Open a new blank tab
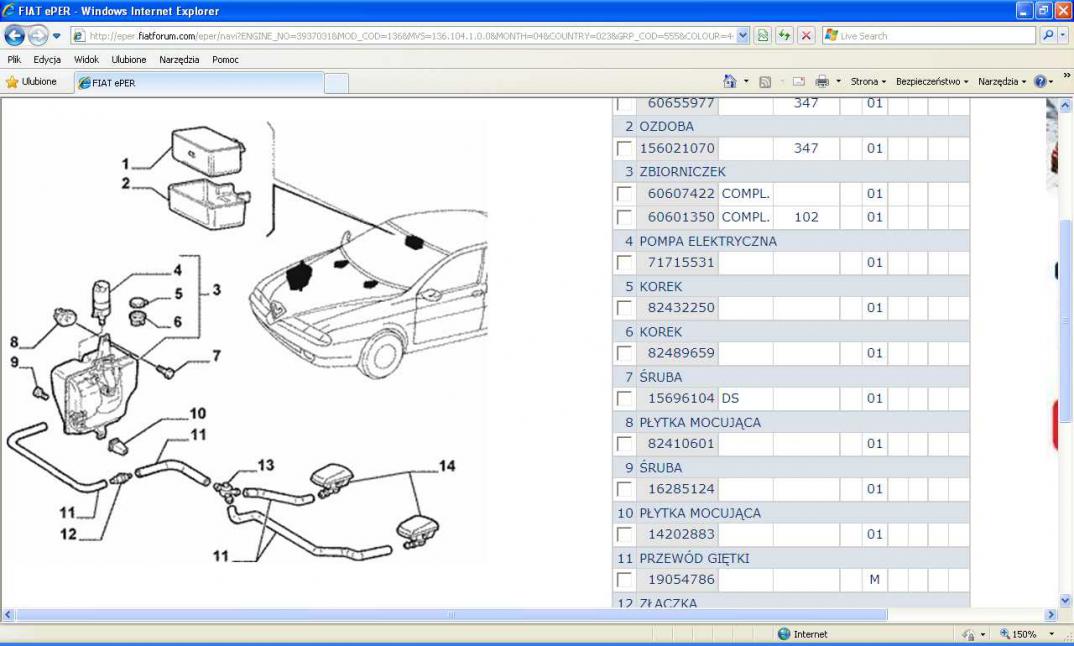The width and height of the screenshot is (1074, 646). coord(336,84)
